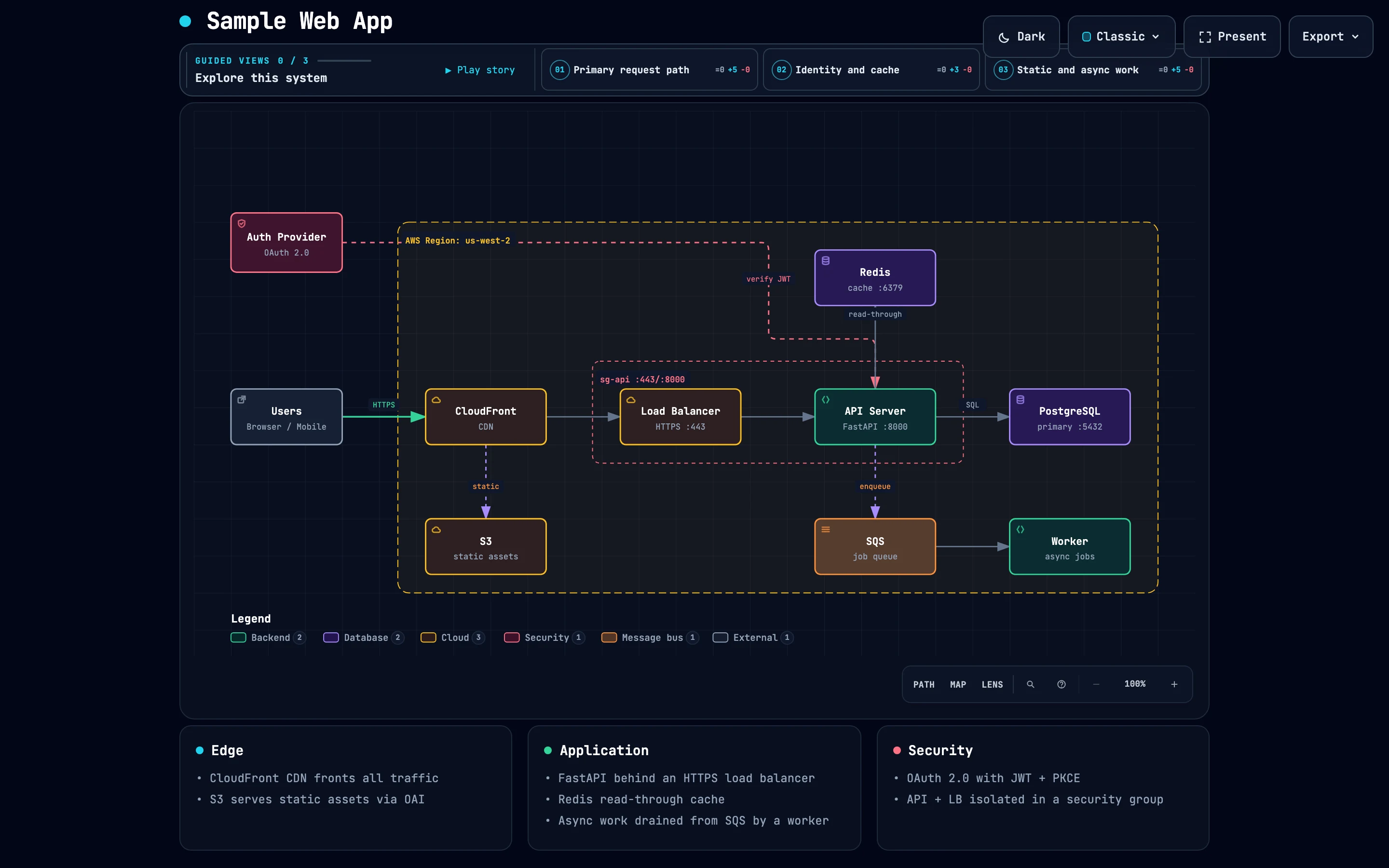Toggle MAP mode in canvas toolbar
Viewport: 1389px width, 868px height.
coord(958,684)
